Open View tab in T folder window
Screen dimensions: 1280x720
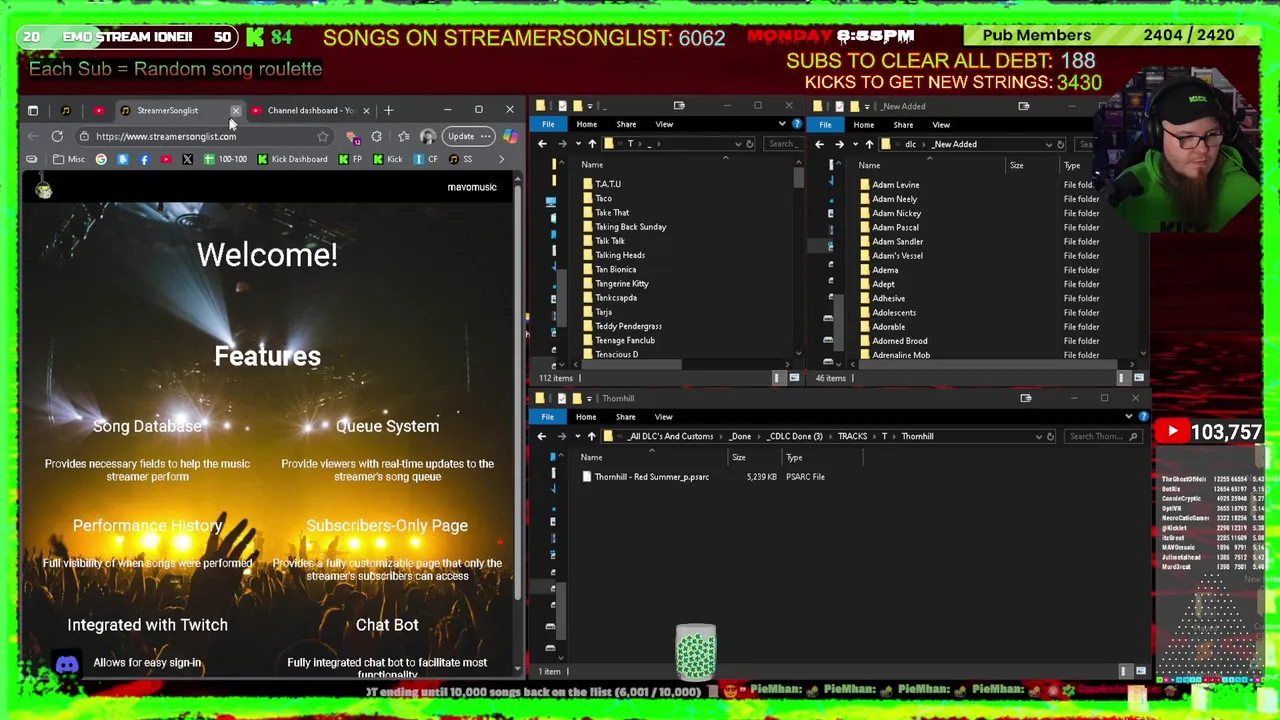pos(664,124)
